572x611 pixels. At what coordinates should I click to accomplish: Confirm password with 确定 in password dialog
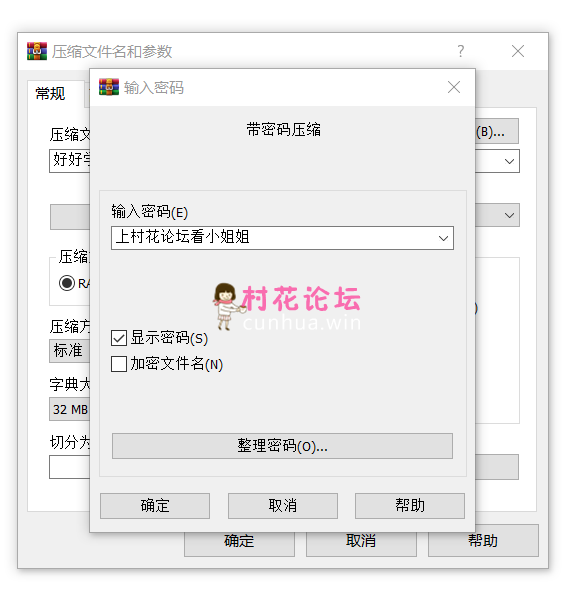pos(155,506)
